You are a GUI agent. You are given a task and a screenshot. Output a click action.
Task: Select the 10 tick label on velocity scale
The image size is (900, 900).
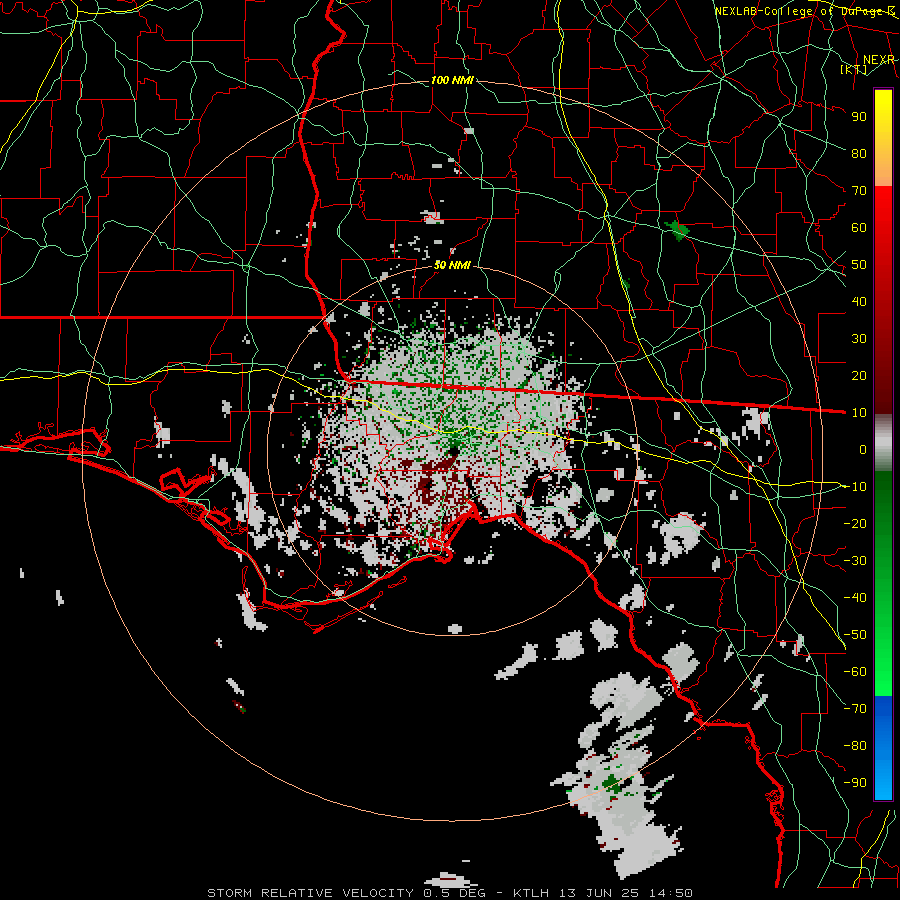tap(859, 413)
